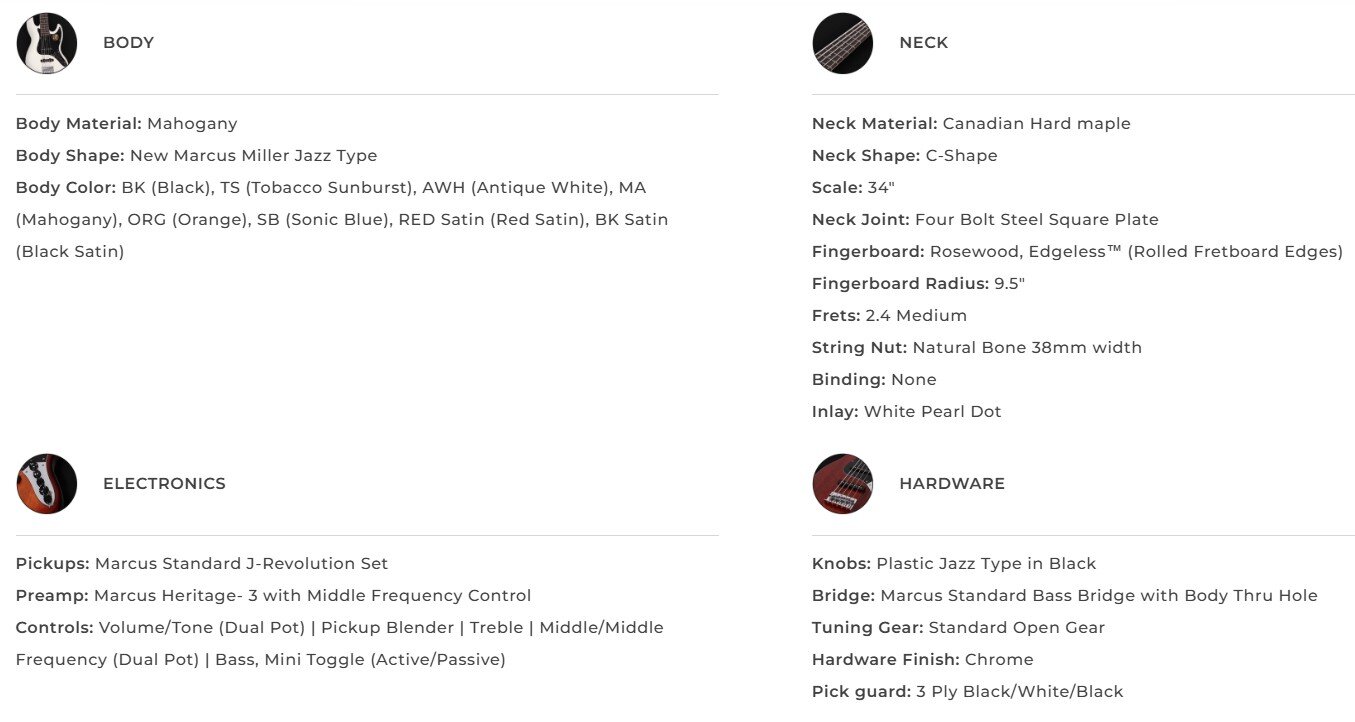Click the Body Color label
Image resolution: width=1355 pixels, height=722 pixels.
coord(66,188)
